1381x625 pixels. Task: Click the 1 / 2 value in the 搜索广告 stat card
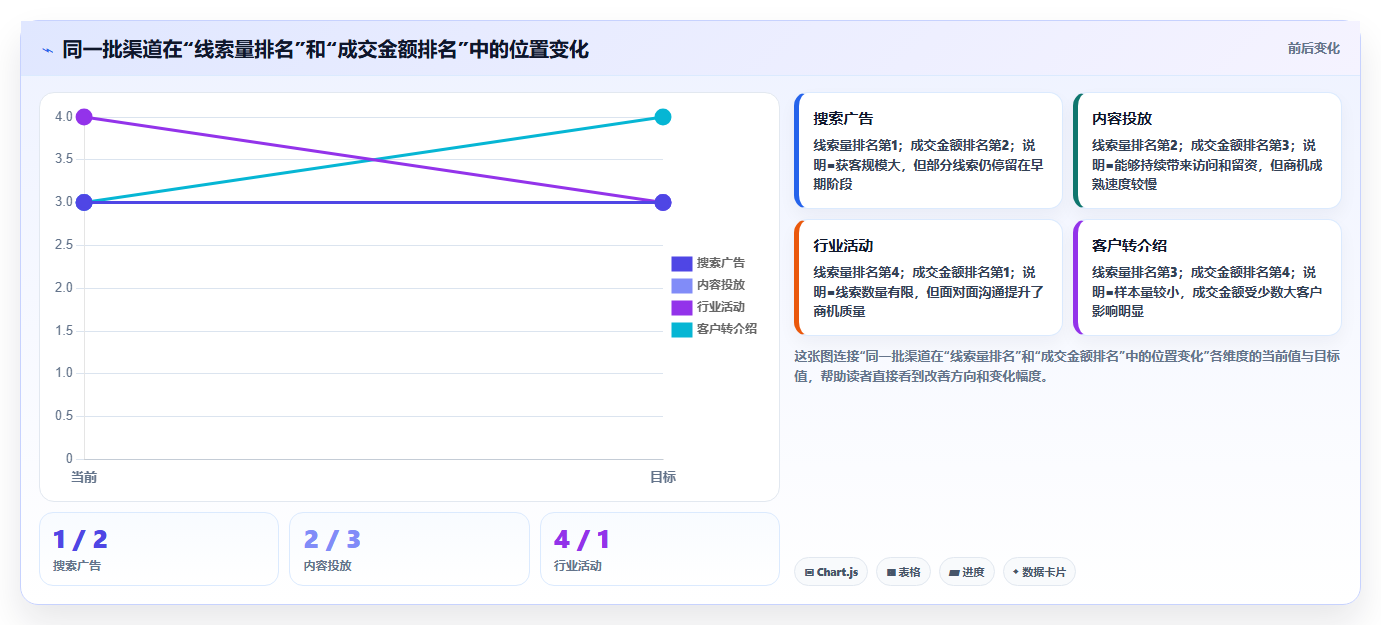click(80, 540)
